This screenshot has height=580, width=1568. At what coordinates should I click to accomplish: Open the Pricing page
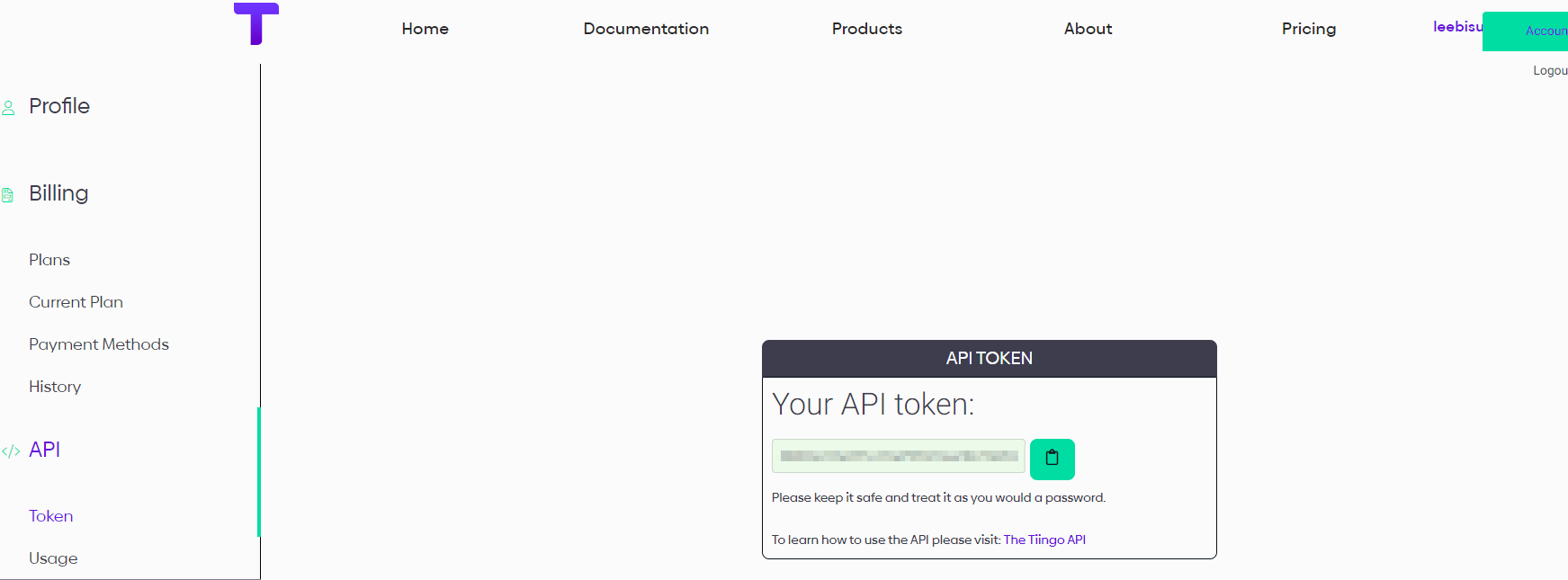[x=1309, y=29]
